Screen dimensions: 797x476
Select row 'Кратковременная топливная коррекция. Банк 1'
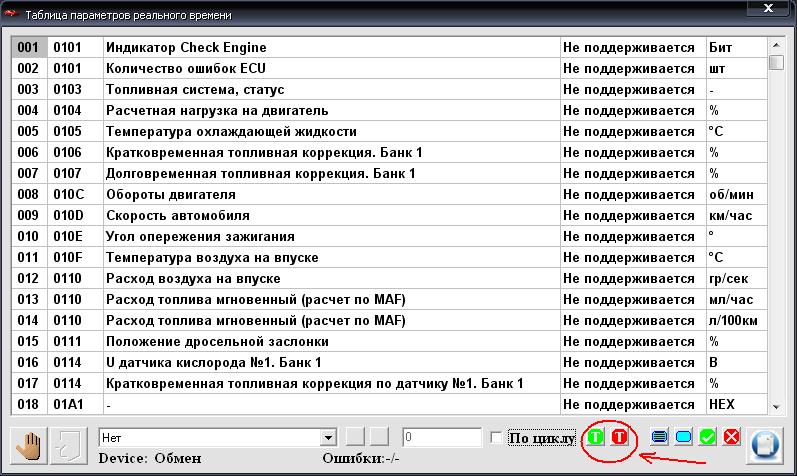click(x=389, y=152)
